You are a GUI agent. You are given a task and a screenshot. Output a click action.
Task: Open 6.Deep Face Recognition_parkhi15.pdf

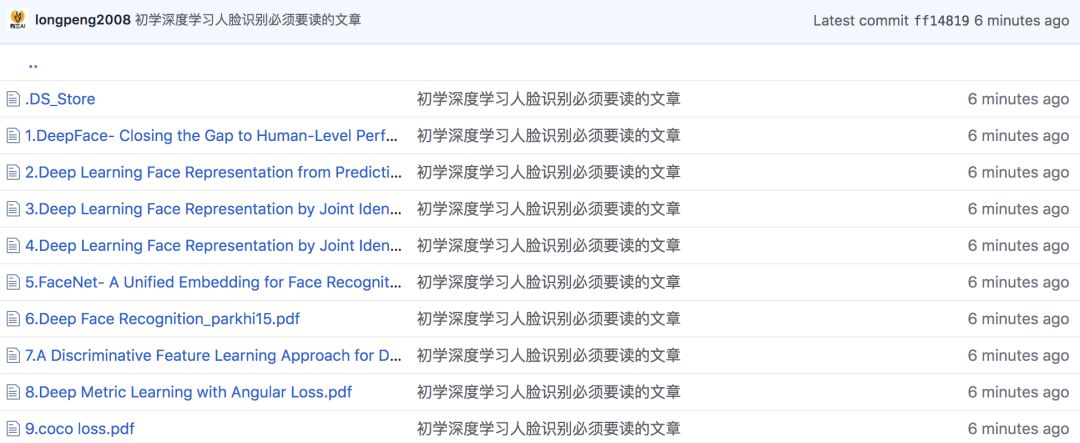point(163,319)
